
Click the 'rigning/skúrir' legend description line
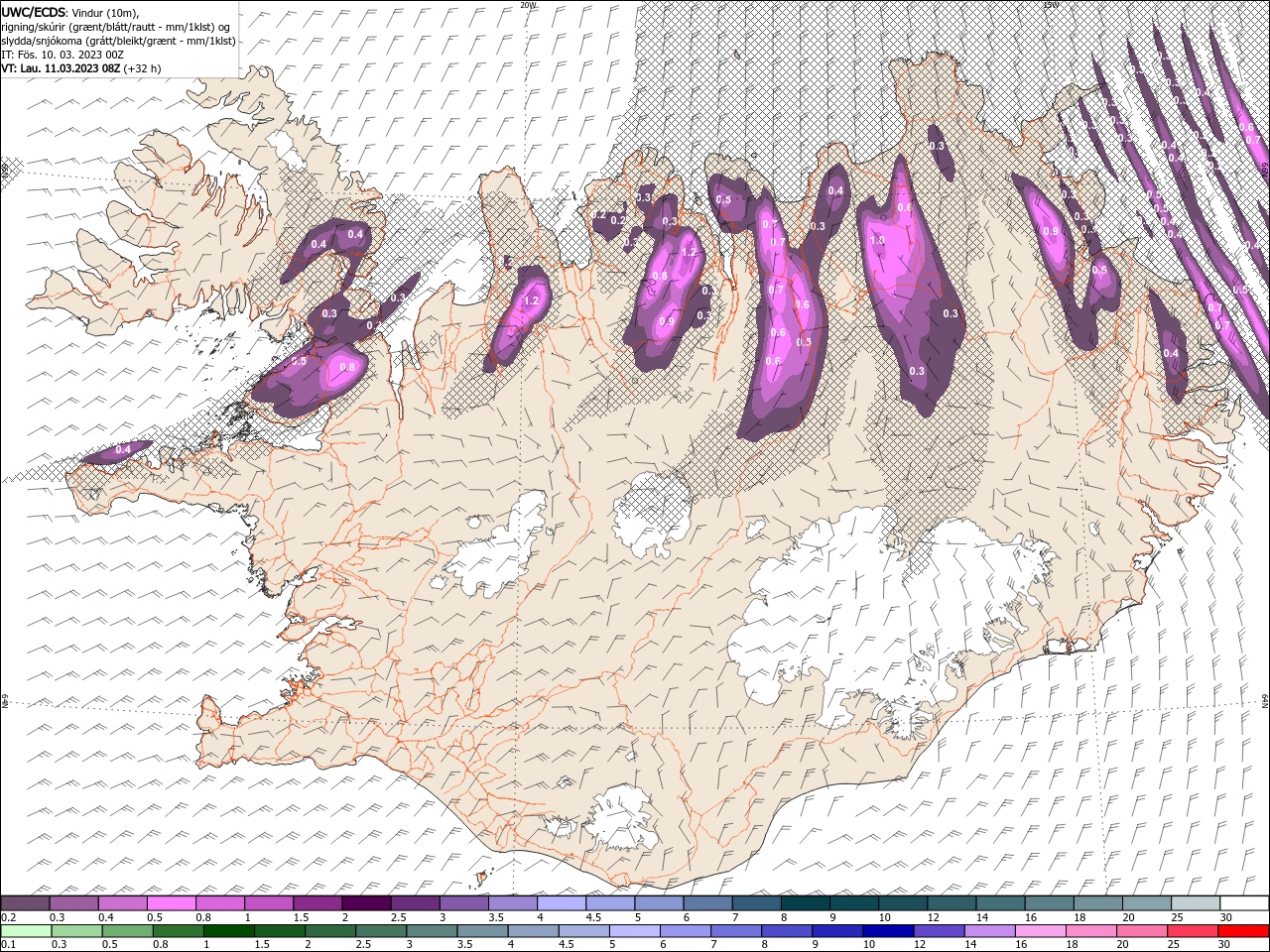coord(116,27)
